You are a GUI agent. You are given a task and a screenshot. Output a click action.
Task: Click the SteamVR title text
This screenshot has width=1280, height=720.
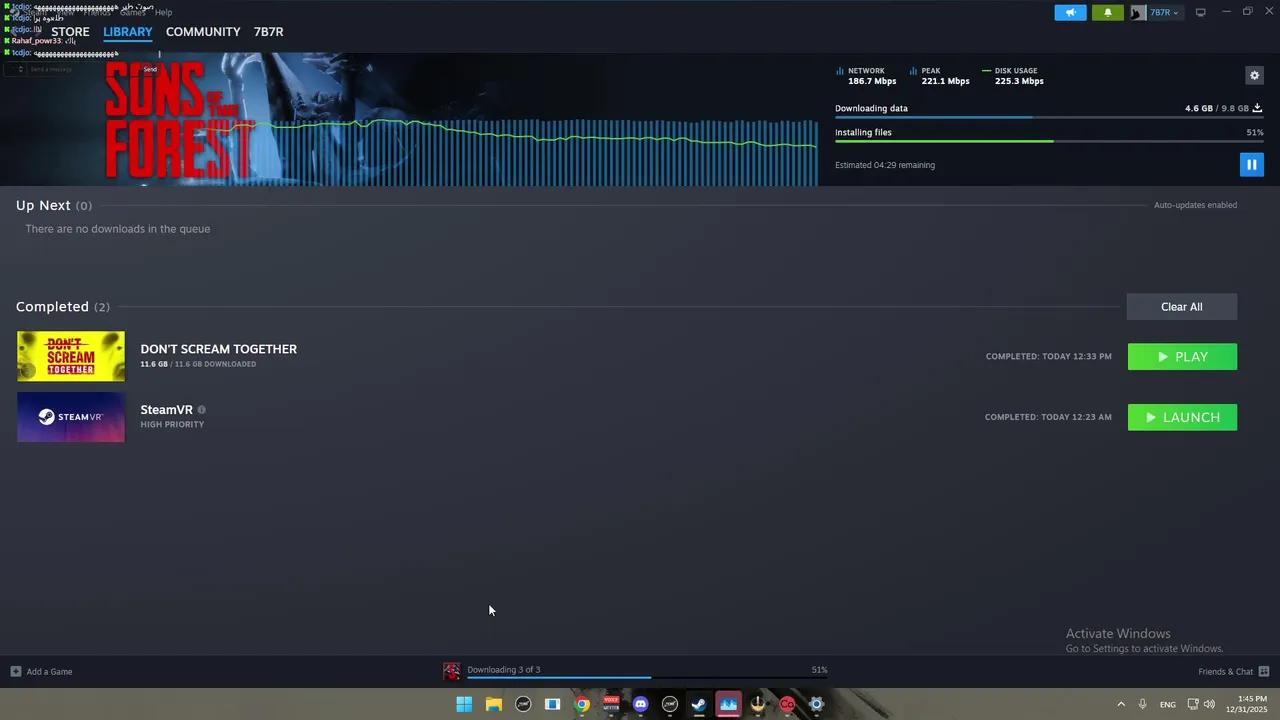coord(166,410)
